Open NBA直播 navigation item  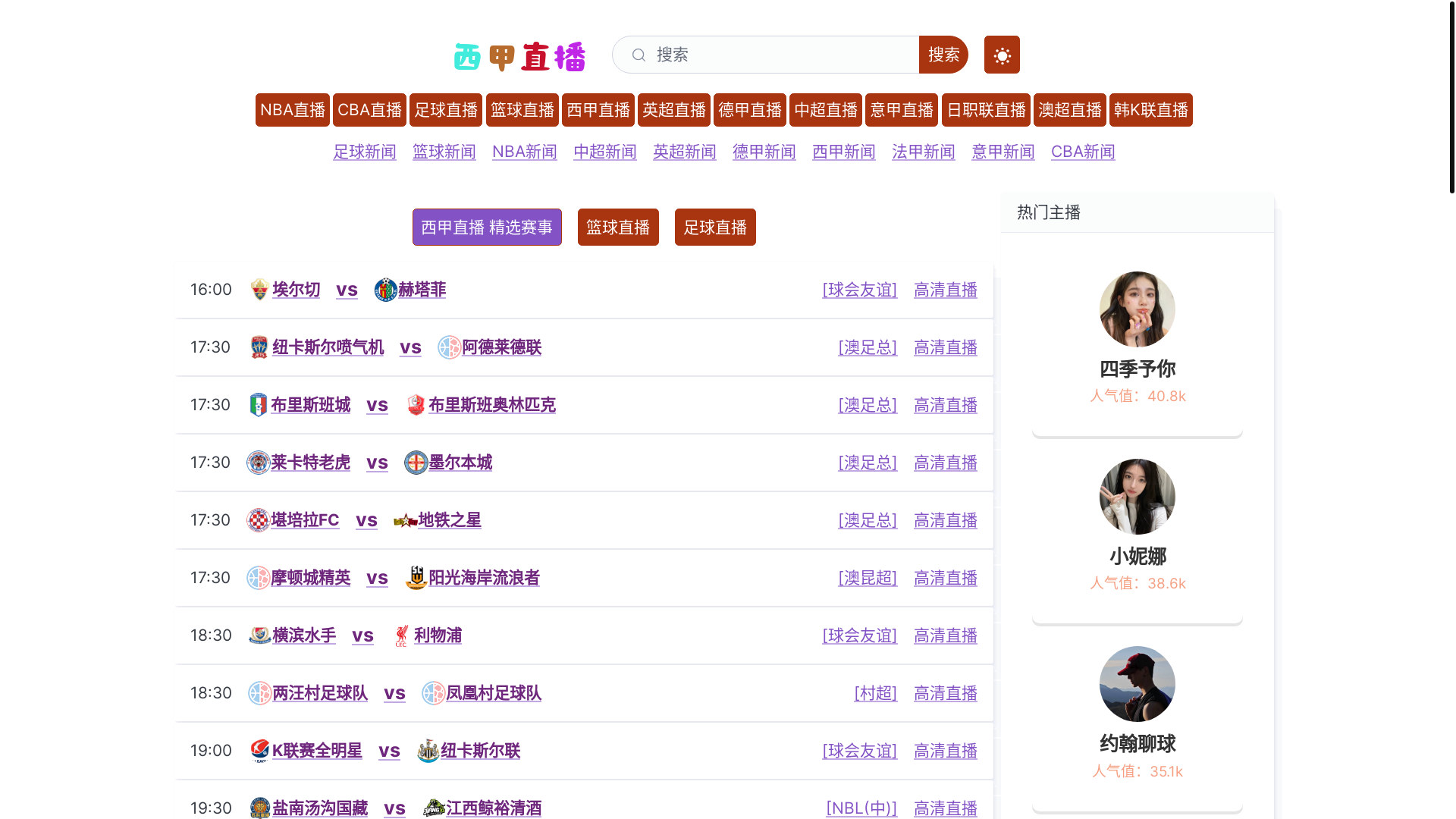[x=293, y=110]
